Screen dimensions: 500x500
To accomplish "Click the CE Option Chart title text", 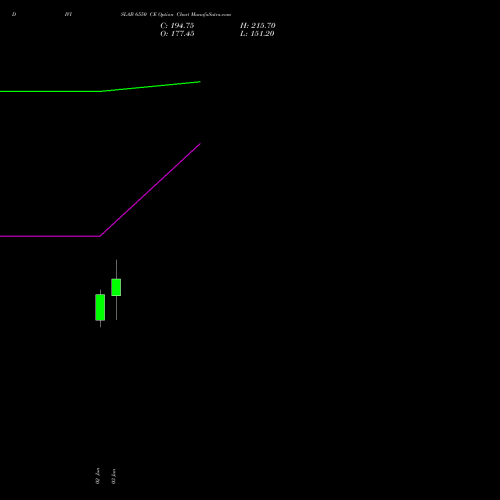I will click(176, 14).
